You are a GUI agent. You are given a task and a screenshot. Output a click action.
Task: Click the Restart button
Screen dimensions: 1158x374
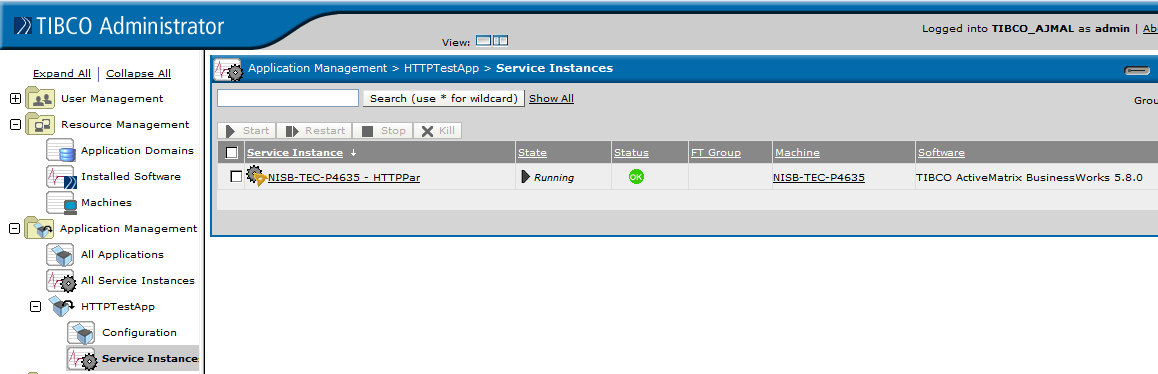click(315, 131)
